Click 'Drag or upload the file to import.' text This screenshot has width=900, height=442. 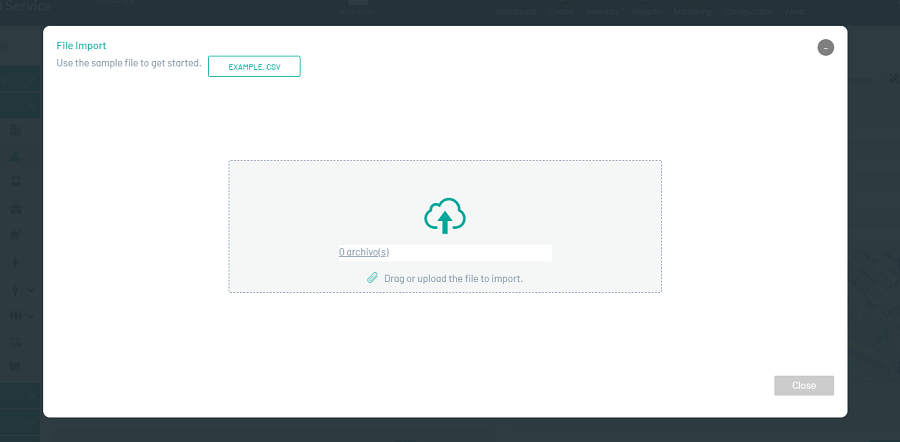pos(453,278)
